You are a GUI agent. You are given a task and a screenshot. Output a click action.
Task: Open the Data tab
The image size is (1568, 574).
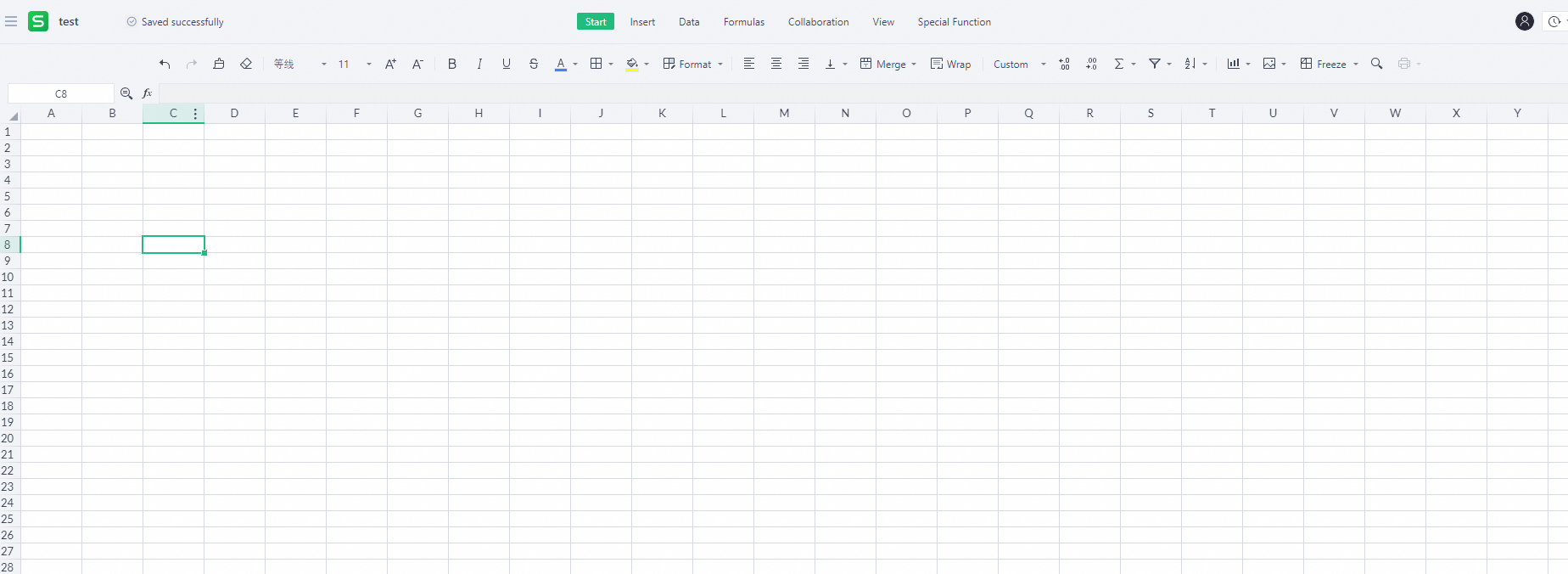[689, 22]
